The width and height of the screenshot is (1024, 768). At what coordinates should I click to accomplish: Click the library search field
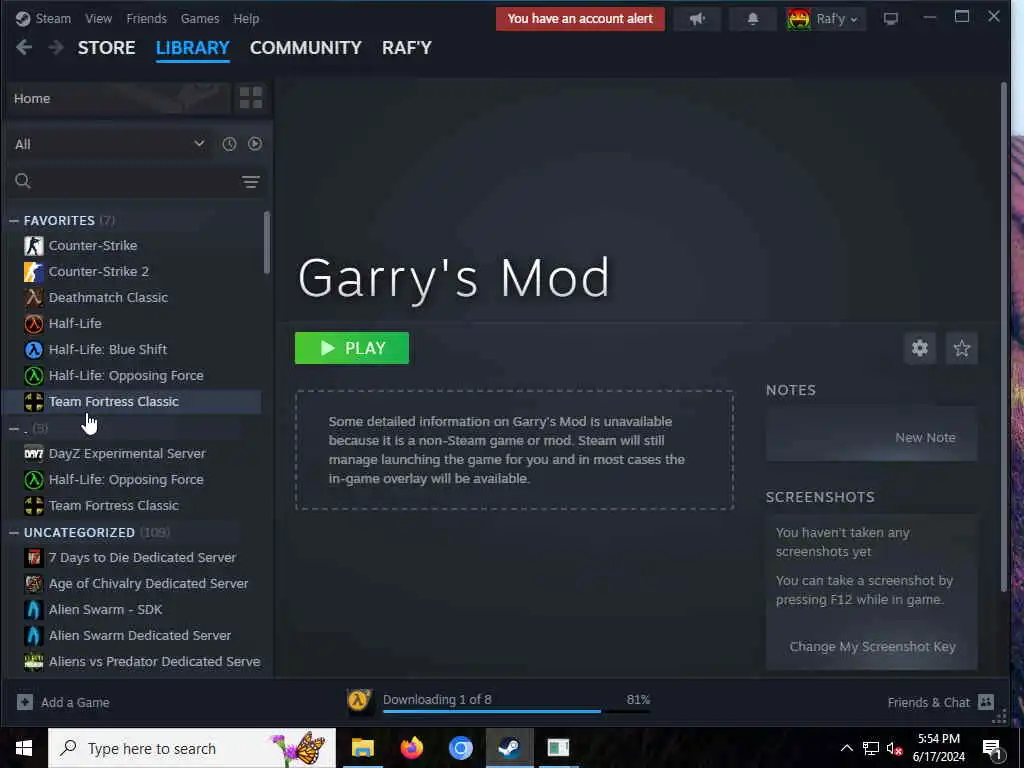(x=134, y=182)
